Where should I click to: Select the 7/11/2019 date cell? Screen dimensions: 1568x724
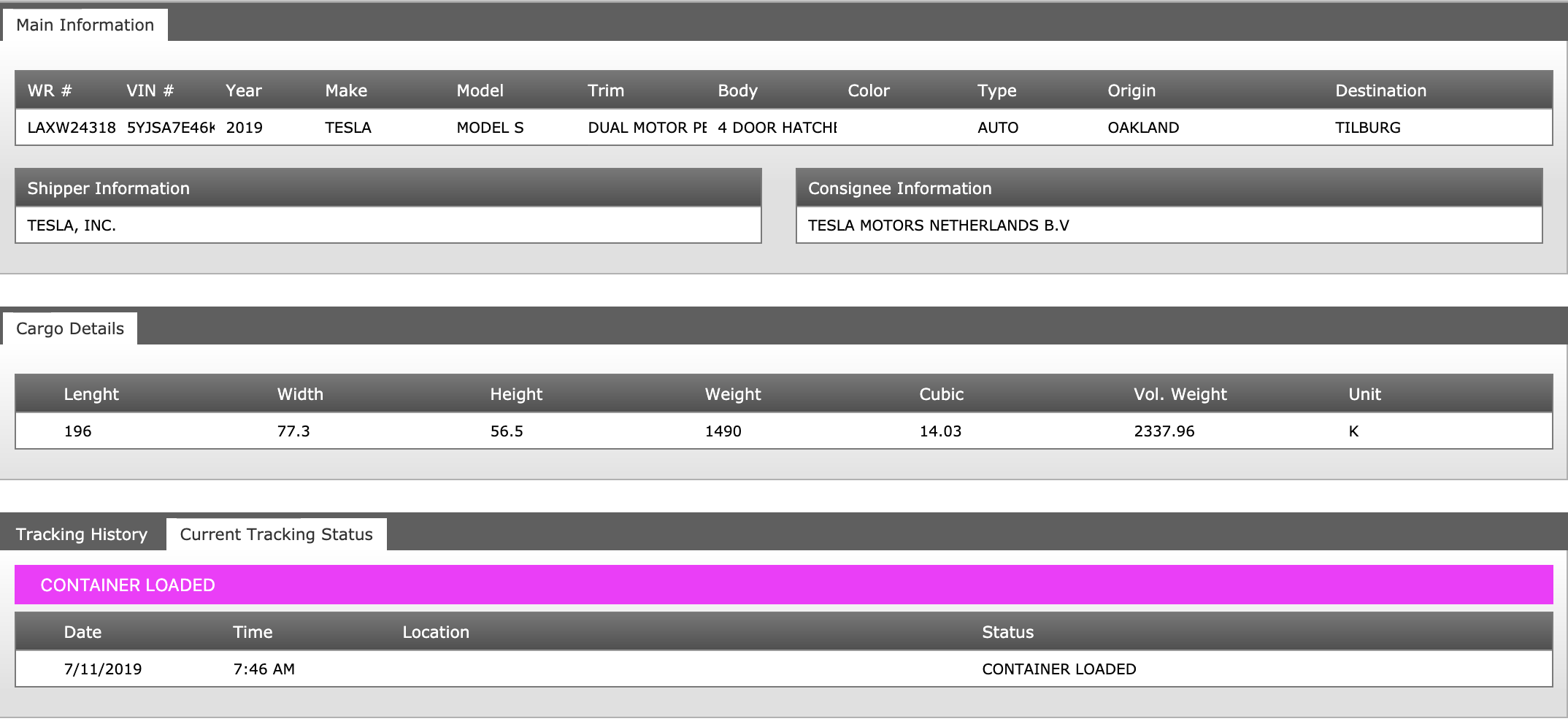(x=103, y=669)
